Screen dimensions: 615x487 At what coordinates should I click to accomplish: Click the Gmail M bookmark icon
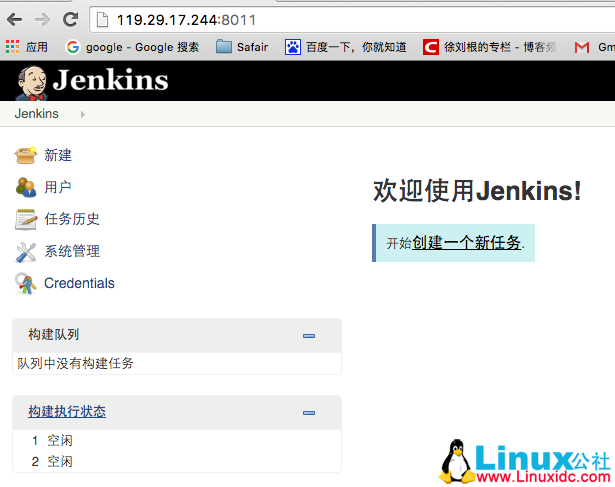(582, 47)
